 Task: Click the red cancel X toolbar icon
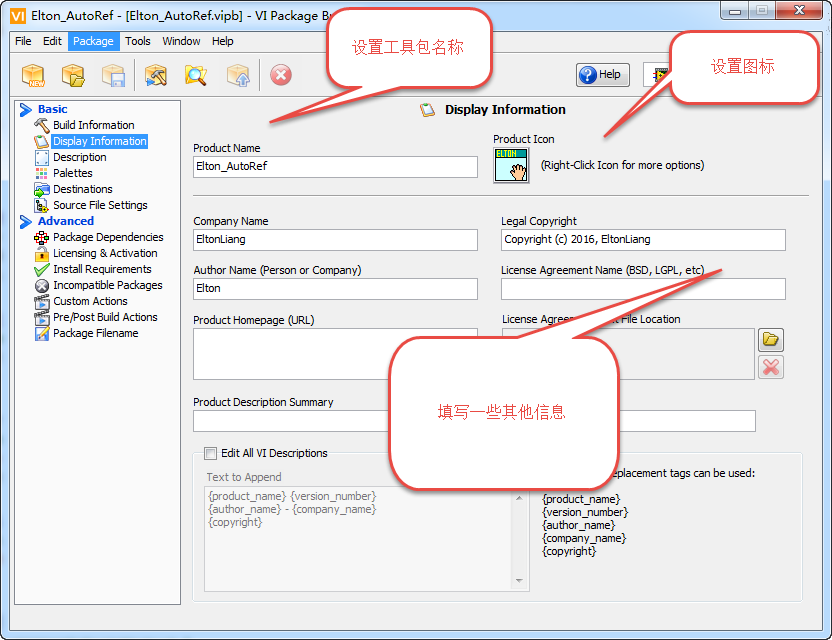point(281,75)
